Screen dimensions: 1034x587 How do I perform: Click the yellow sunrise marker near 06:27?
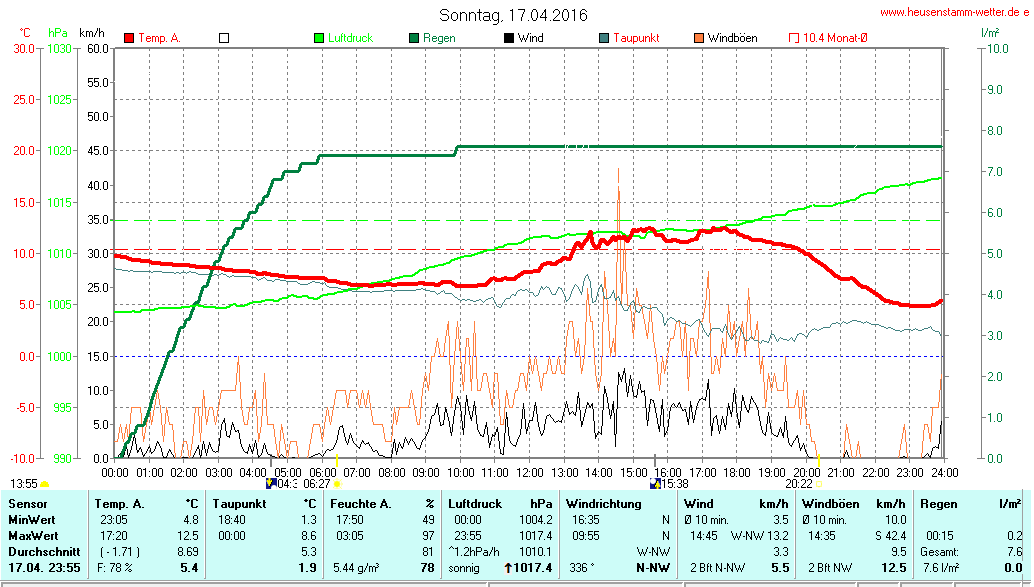point(337,484)
